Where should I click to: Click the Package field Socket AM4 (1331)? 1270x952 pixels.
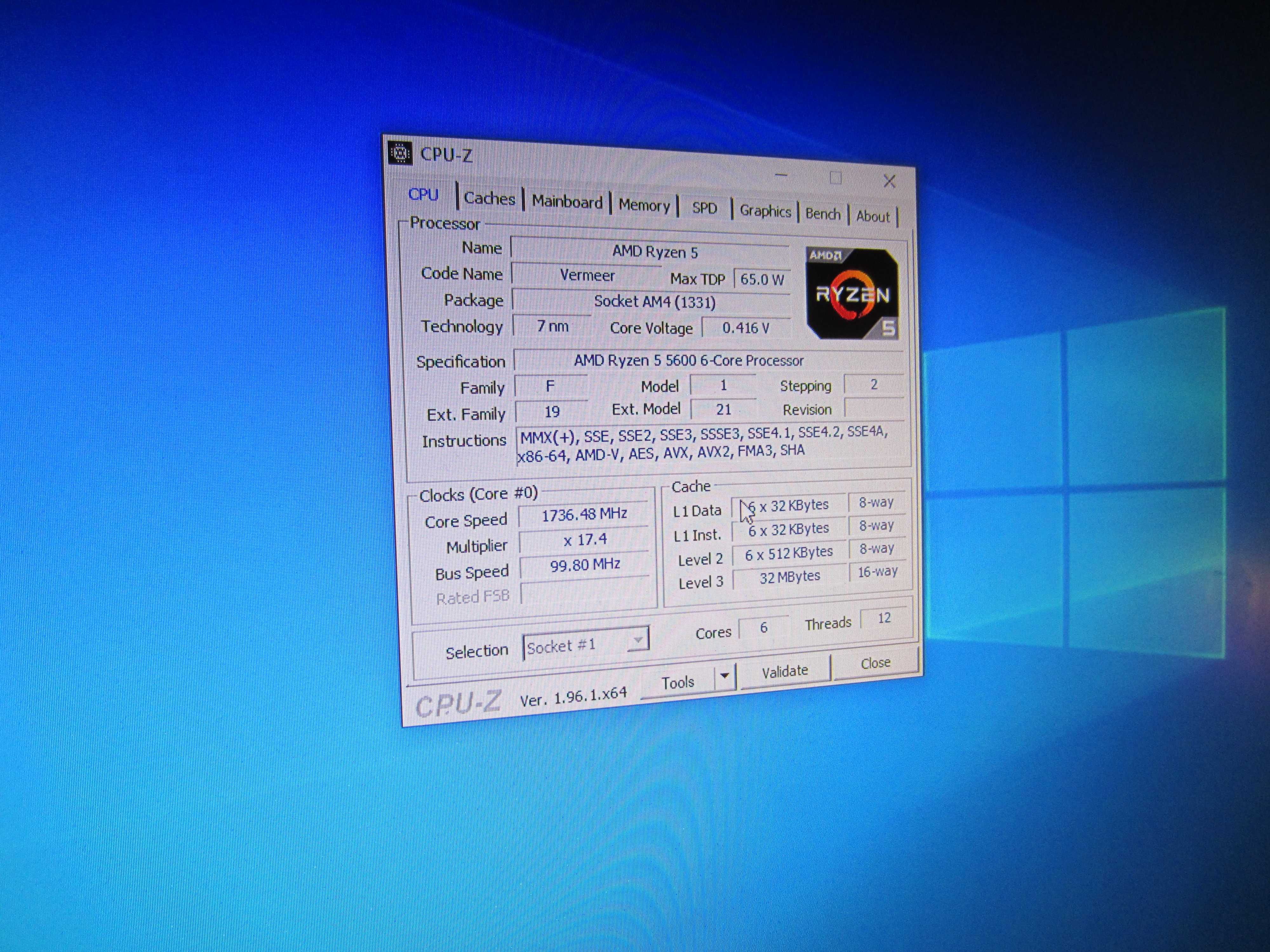651,302
